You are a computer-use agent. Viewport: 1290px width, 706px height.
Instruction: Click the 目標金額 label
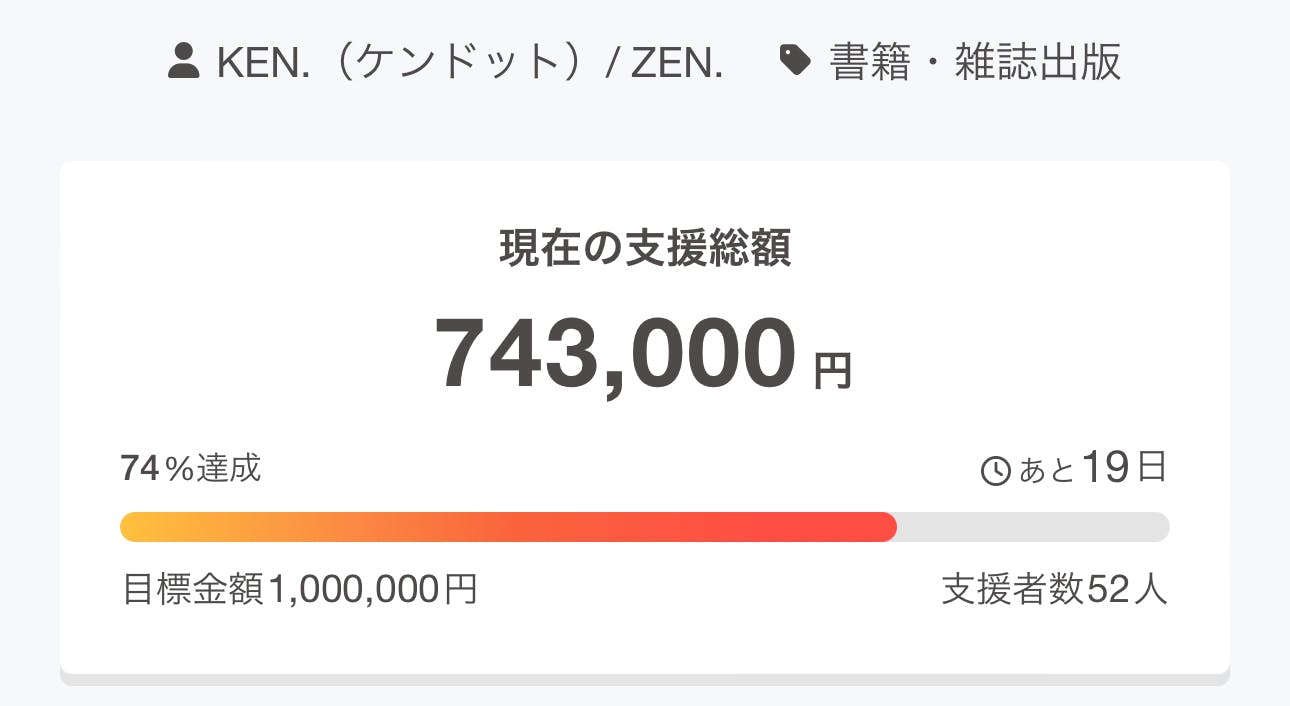tap(193, 590)
